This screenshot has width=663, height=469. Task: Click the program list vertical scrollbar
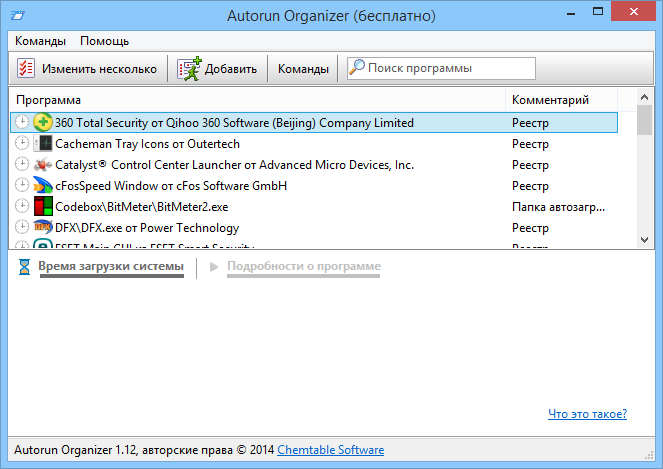point(645,170)
